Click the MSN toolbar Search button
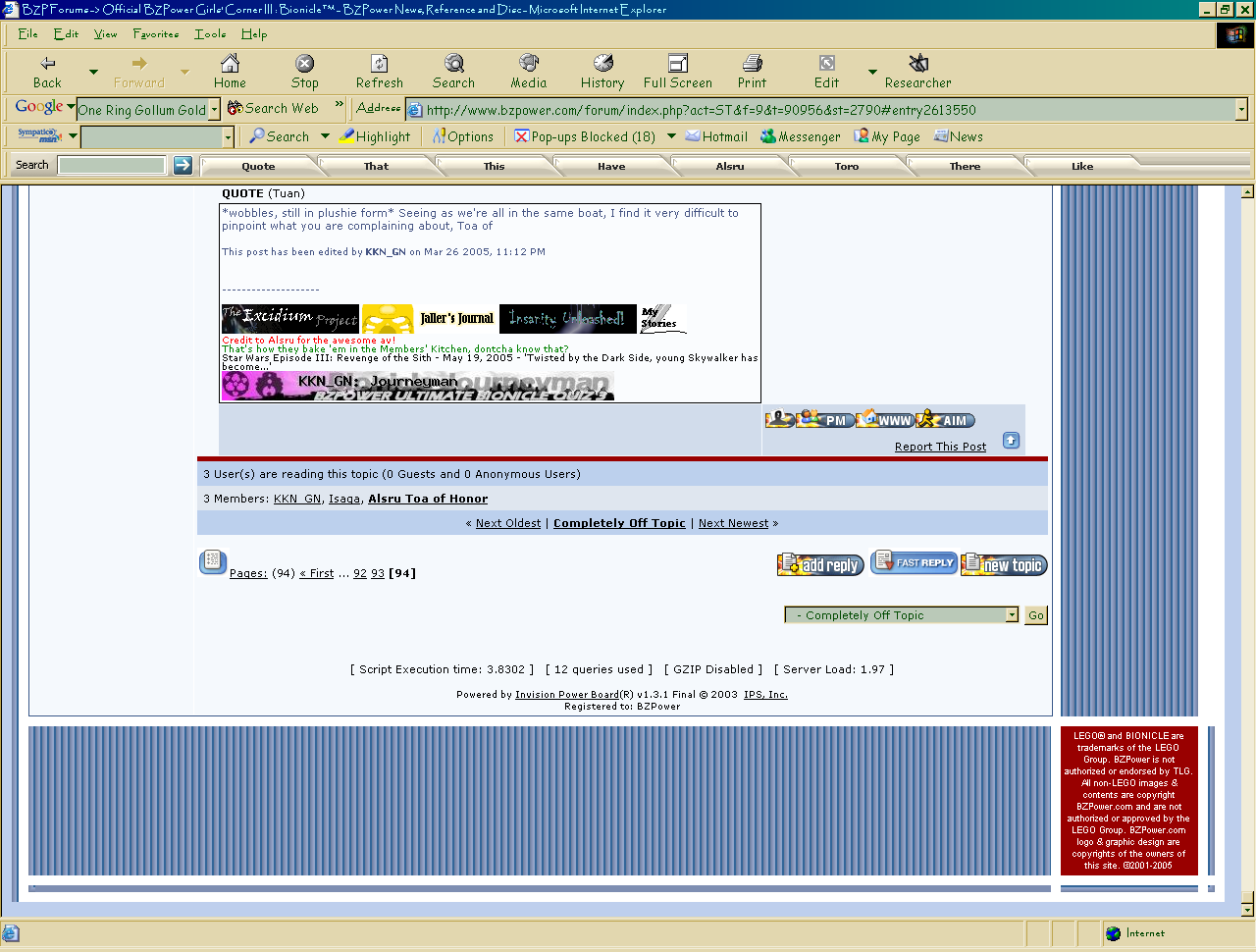1256x952 pixels. click(280, 136)
